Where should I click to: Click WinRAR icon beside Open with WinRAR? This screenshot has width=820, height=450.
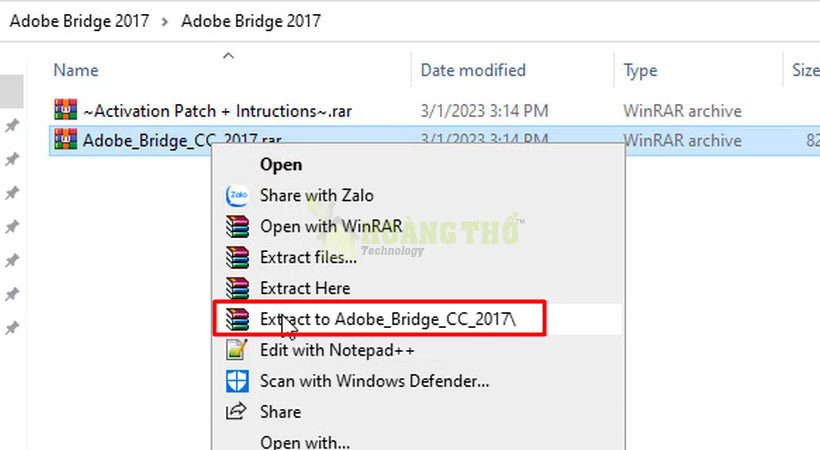click(237, 227)
